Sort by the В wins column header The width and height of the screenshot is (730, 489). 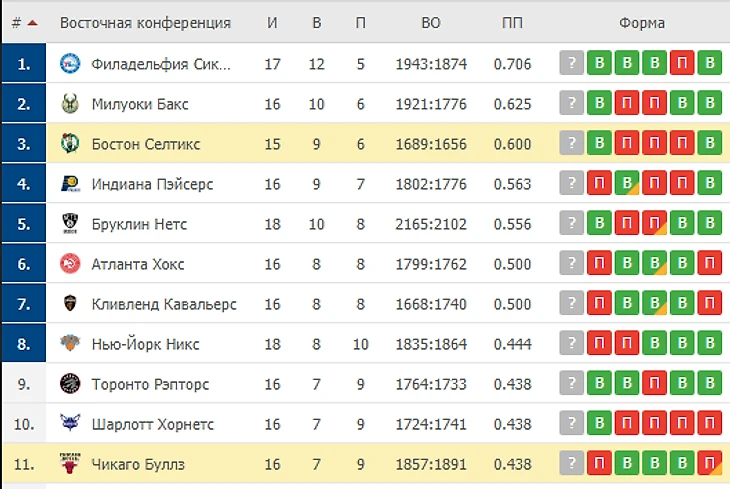(x=317, y=23)
